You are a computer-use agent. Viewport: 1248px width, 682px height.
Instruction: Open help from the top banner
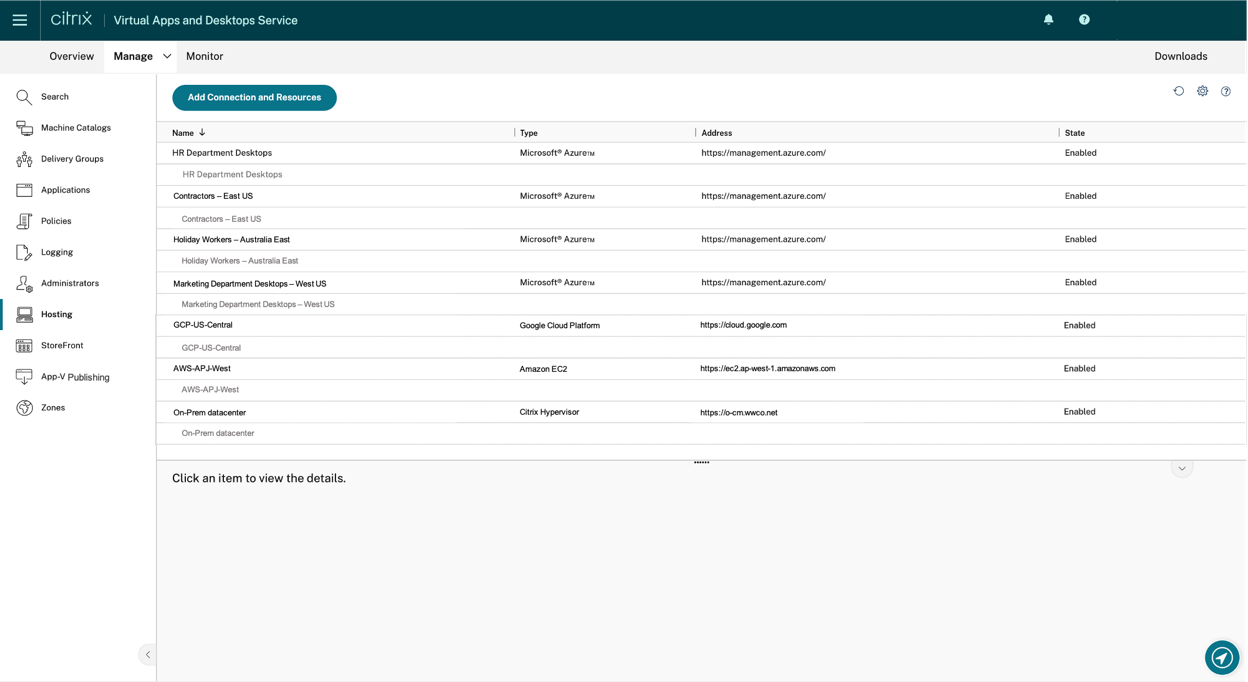(1084, 19)
